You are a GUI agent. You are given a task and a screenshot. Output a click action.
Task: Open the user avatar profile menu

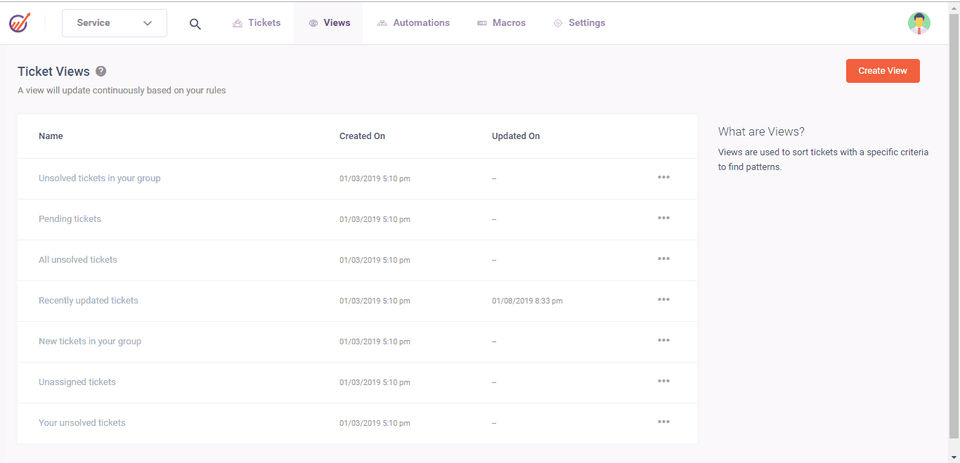(x=918, y=23)
